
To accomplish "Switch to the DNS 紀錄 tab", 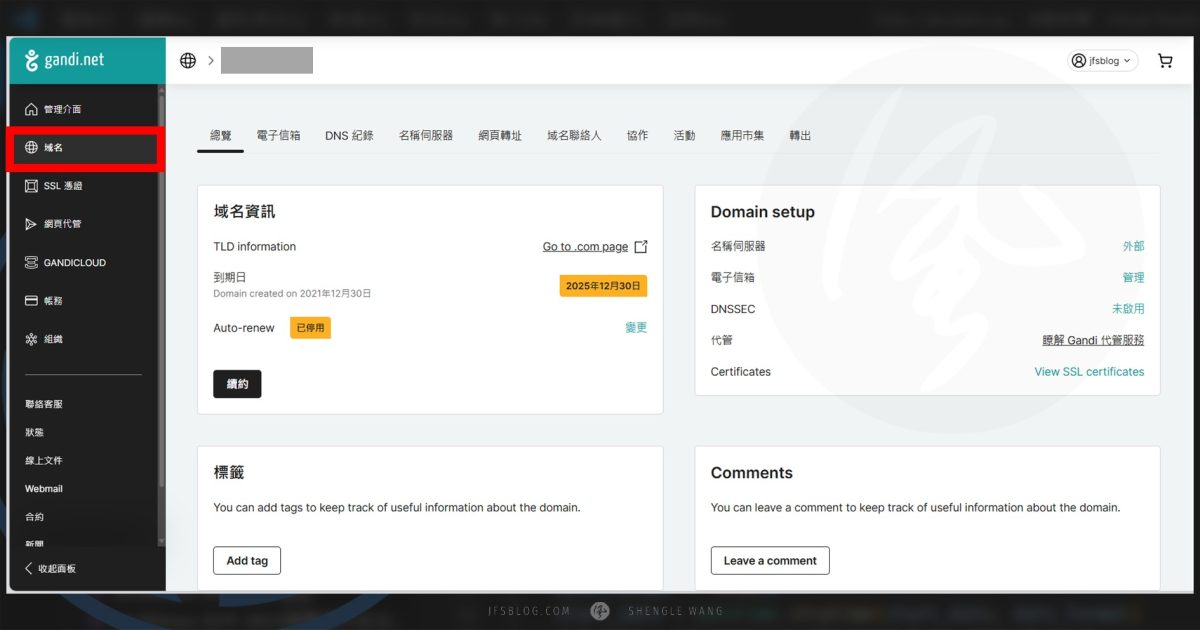I will (x=349, y=135).
